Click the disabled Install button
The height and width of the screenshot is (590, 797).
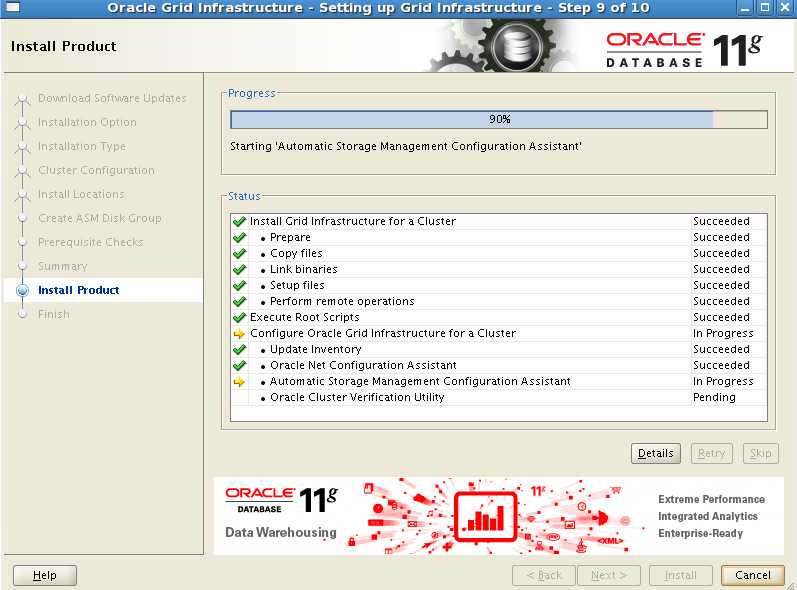tap(681, 575)
